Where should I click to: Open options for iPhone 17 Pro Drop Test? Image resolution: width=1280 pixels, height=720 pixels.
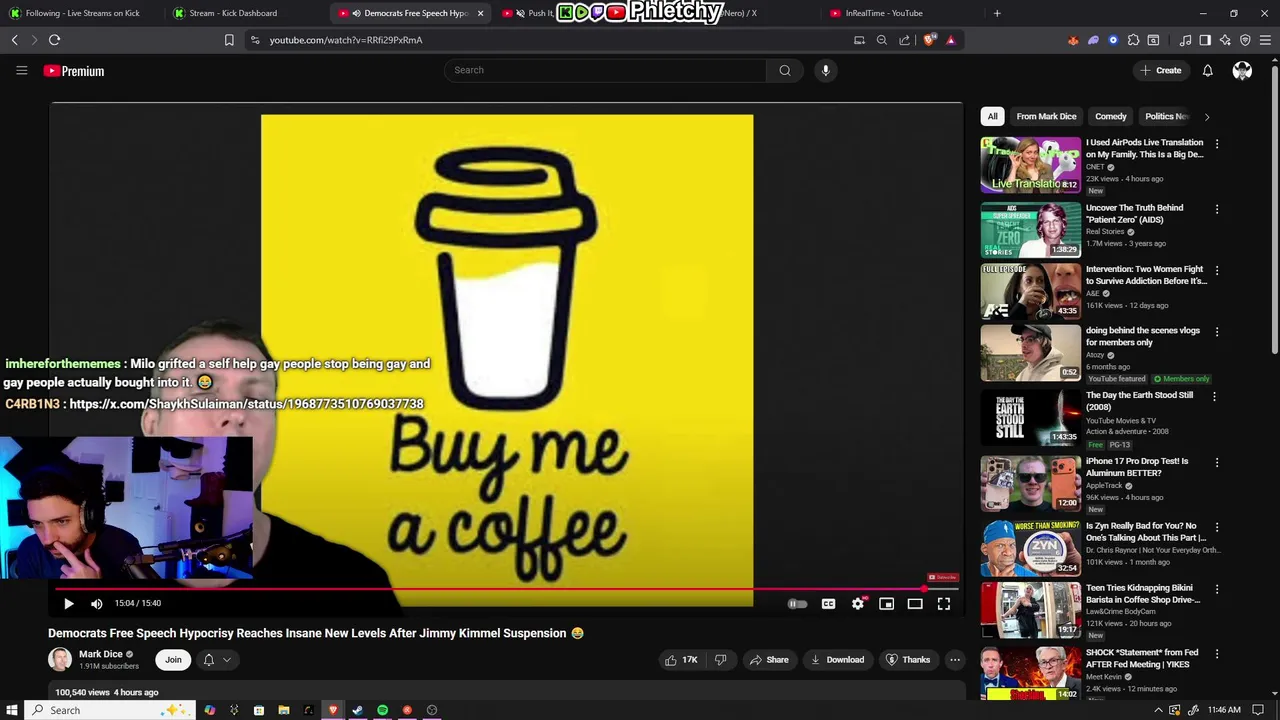point(1216,463)
